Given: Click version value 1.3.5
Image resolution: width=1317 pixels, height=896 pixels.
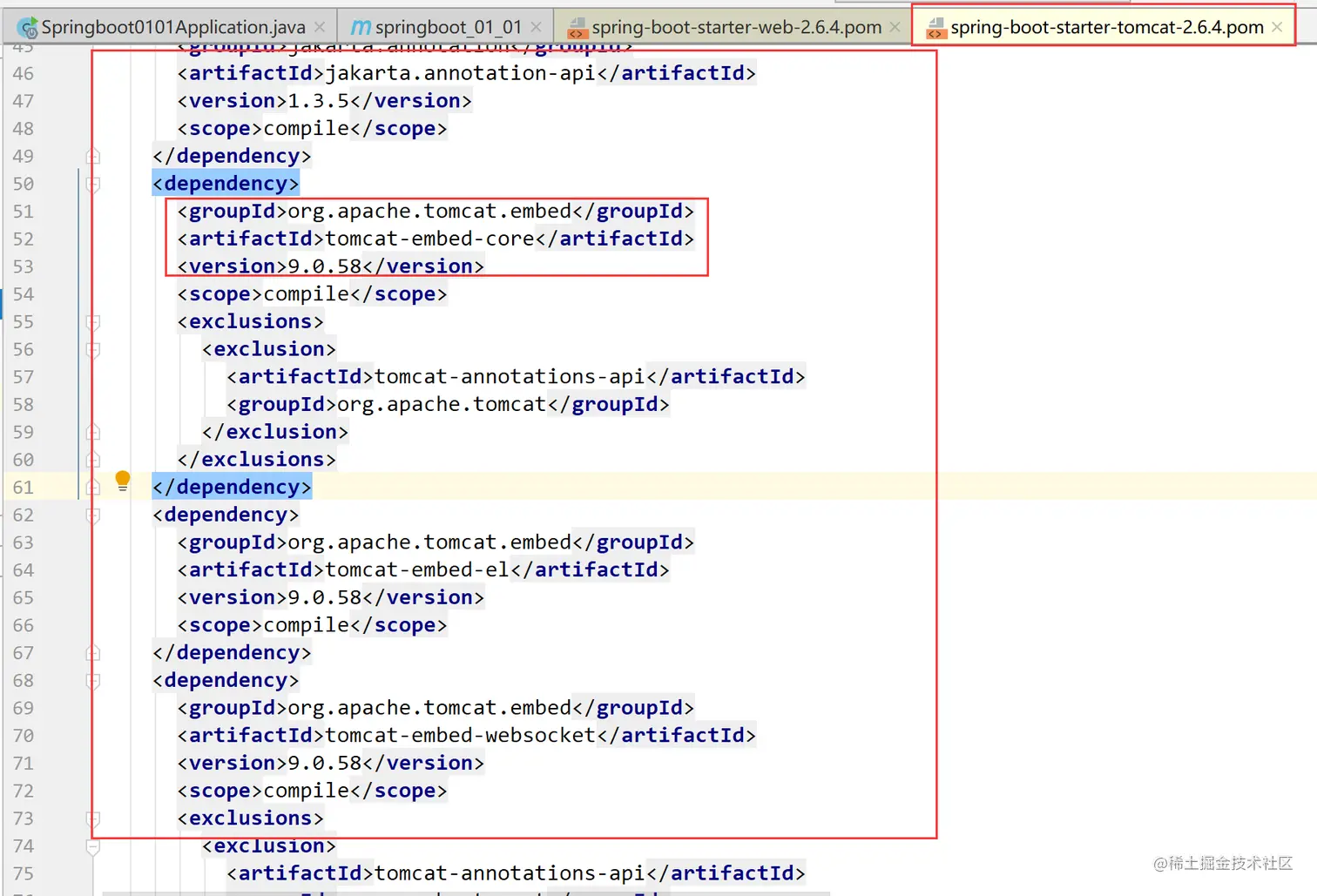Looking at the screenshot, I should pos(319,101).
